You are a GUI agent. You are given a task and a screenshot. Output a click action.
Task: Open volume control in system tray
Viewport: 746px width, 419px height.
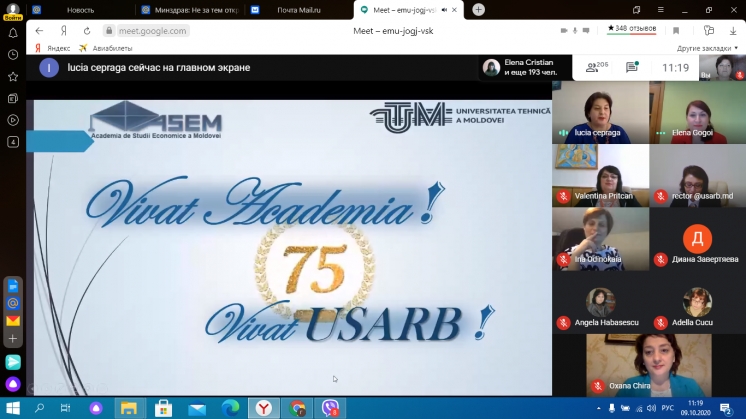651,408
